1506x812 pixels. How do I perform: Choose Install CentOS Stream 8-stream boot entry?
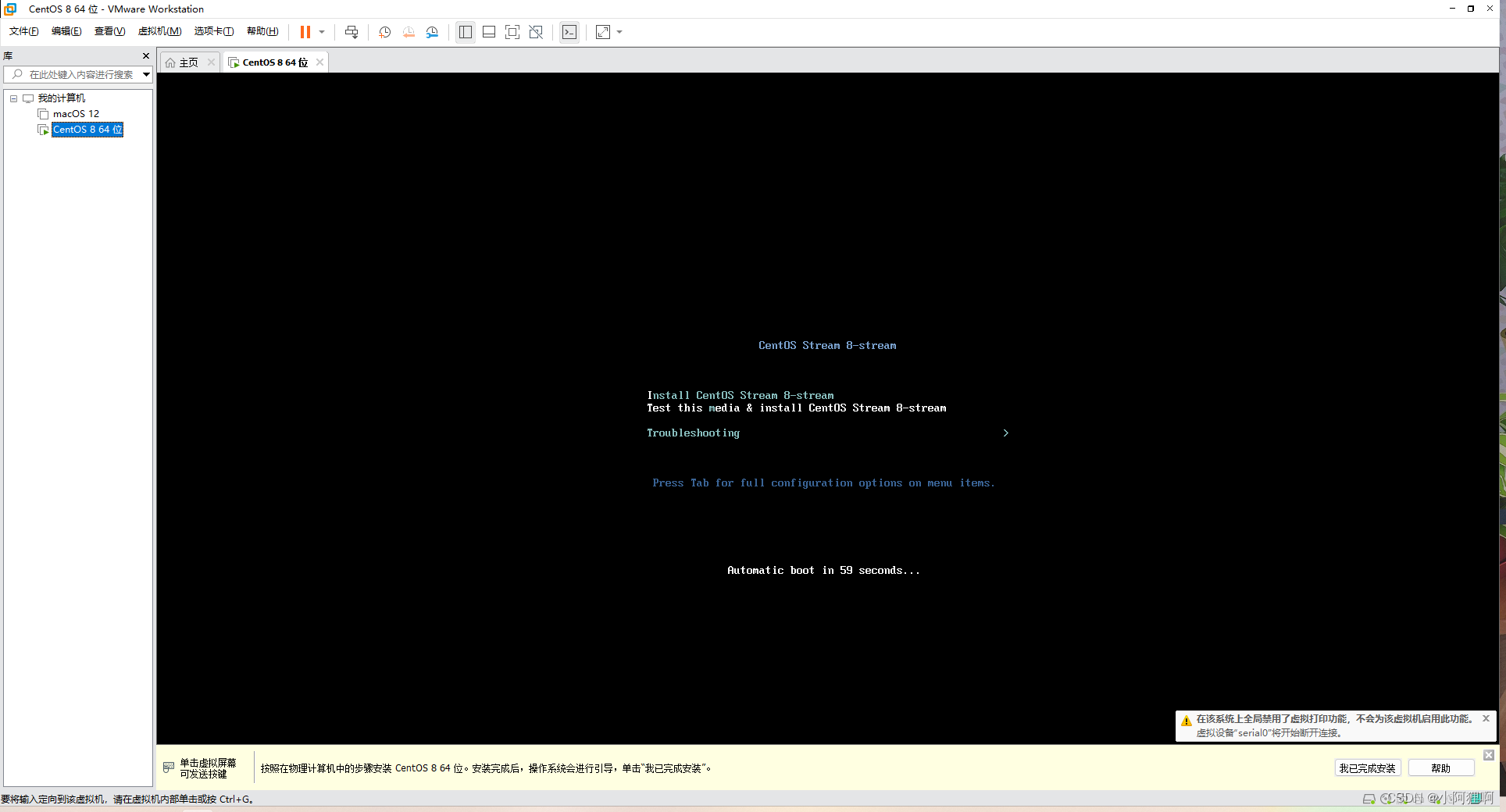click(741, 396)
